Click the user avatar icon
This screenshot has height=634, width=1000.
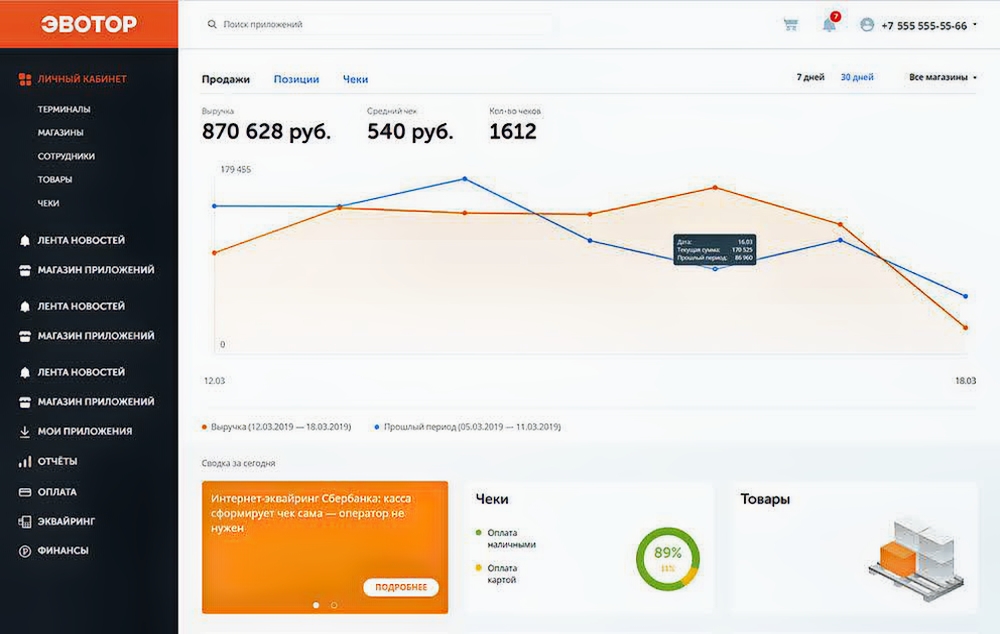point(867,25)
